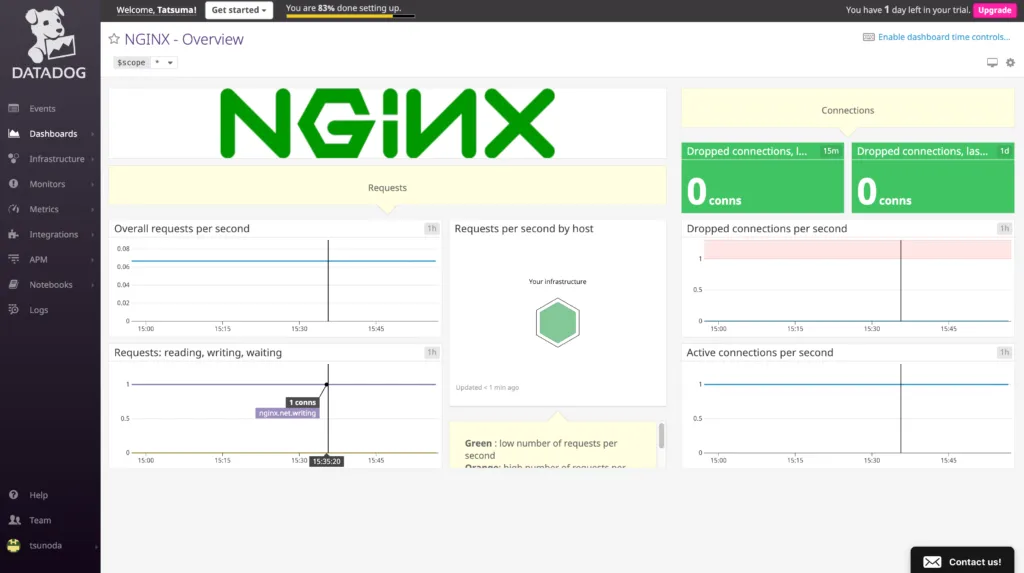Open the Team page
This screenshot has height=573, width=1024.
[x=40, y=520]
